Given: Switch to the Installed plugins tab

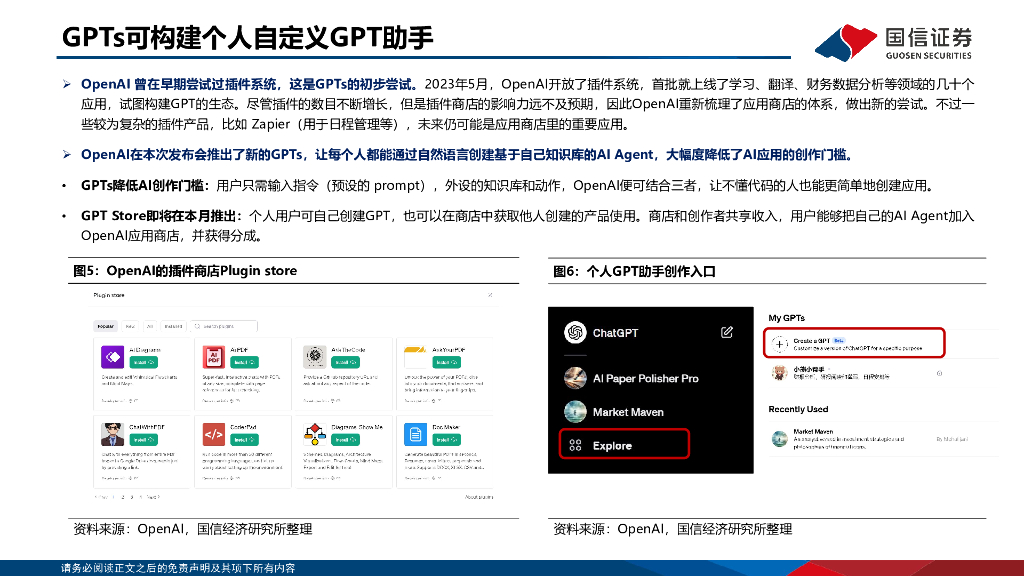Looking at the screenshot, I should pyautogui.click(x=174, y=326).
